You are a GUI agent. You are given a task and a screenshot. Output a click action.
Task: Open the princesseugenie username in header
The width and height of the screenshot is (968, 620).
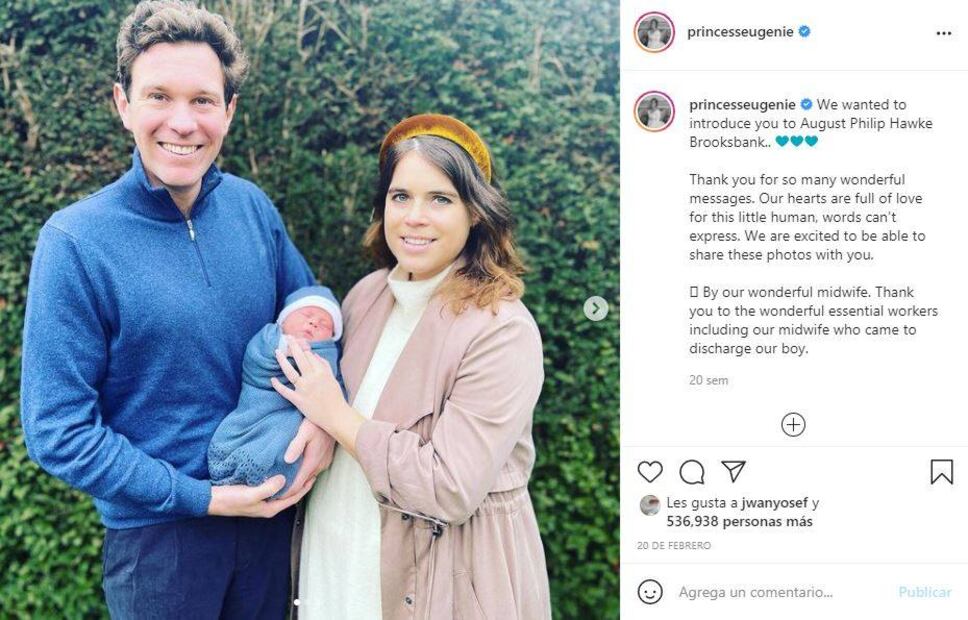(740, 32)
